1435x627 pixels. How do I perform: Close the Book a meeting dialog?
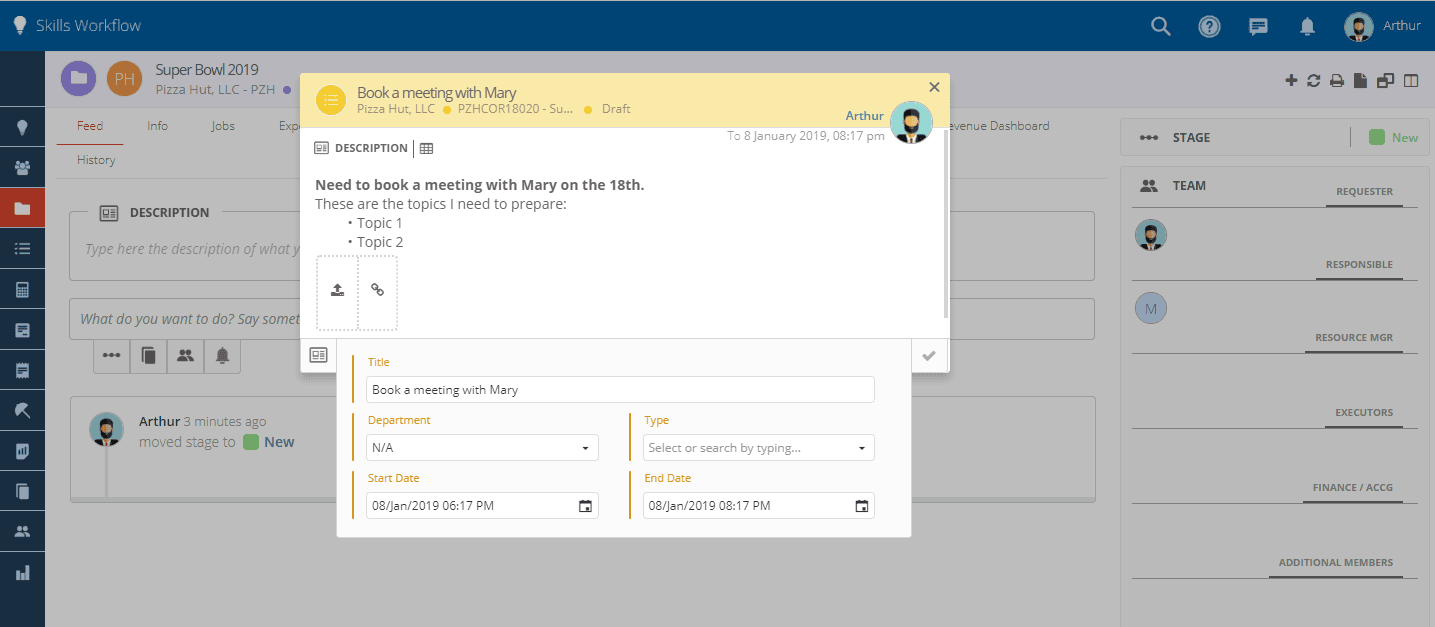click(934, 87)
